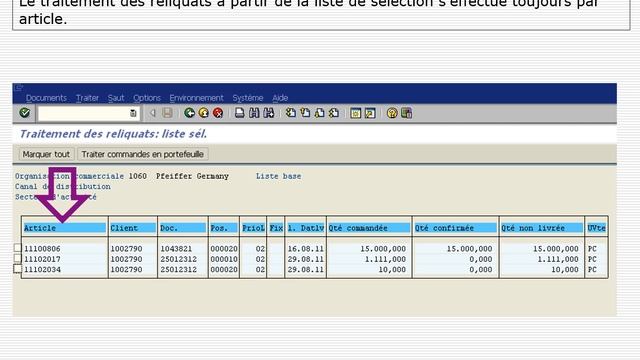Go to the previous page icon
This screenshot has height=360, width=640.
tap(305, 113)
